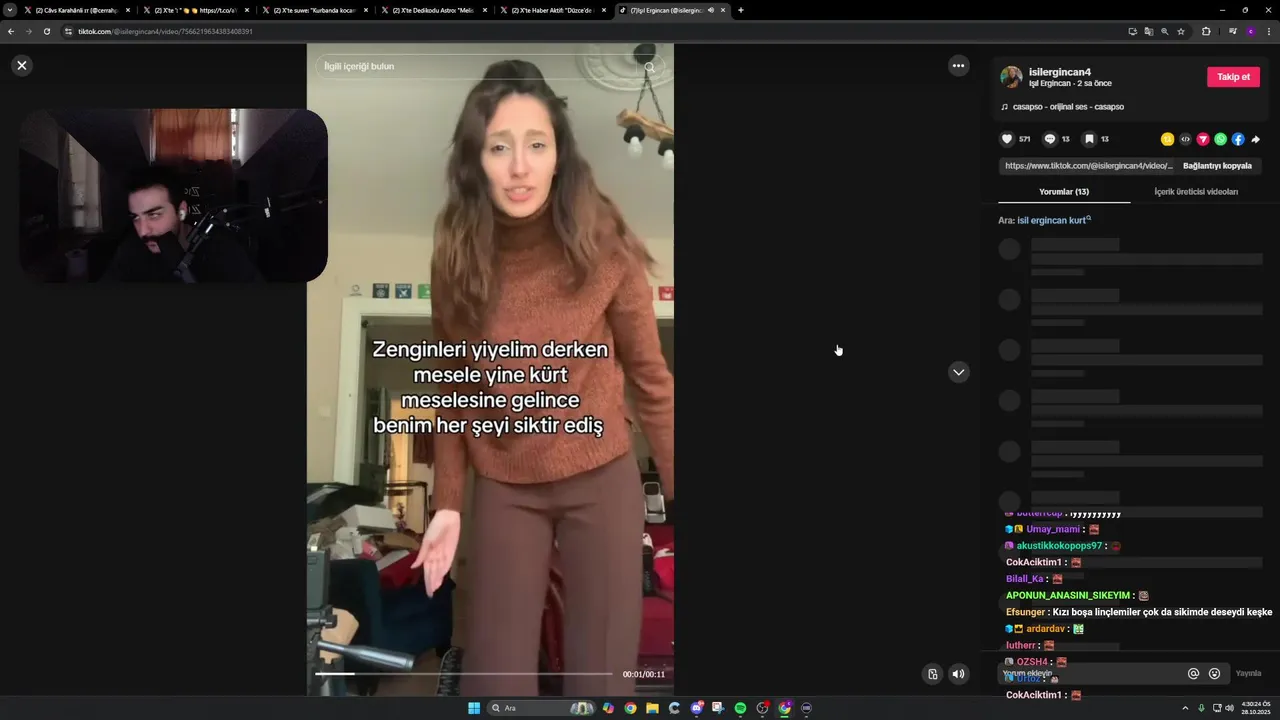Close the Işıl Ergincan TikTok tab
Screen dimensions: 1280x720
pyautogui.click(x=723, y=10)
